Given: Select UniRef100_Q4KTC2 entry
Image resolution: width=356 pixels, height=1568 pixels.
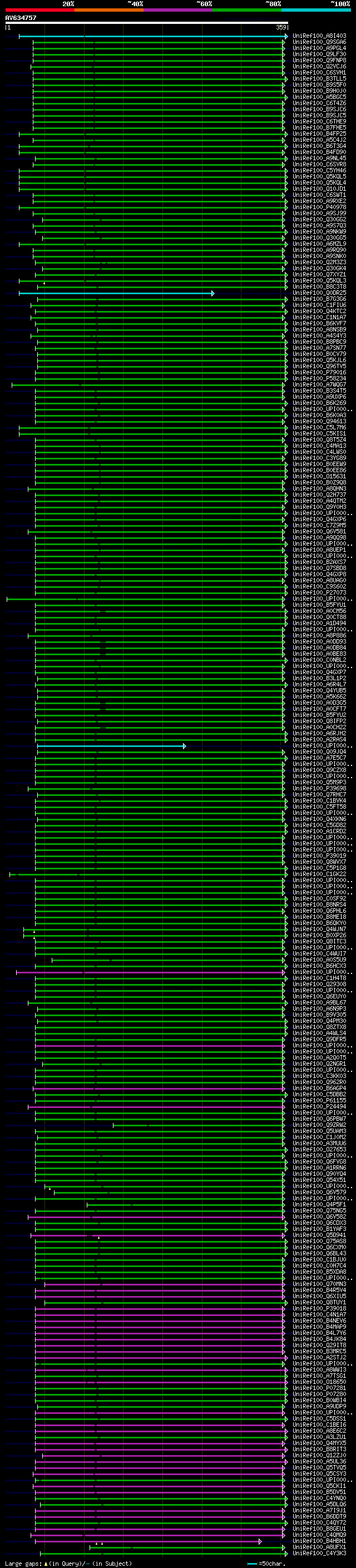Looking at the screenshot, I should [x=319, y=311].
